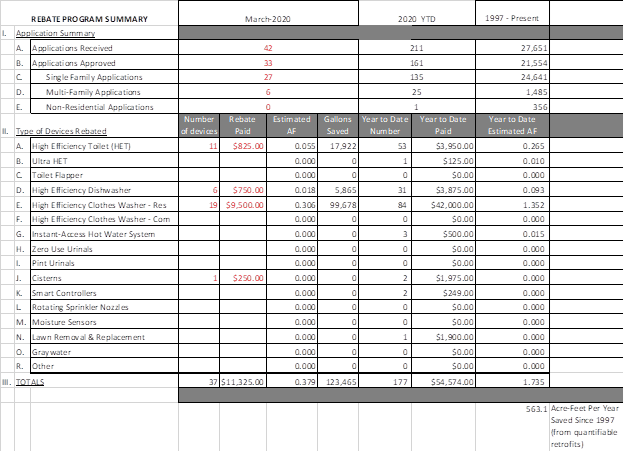Click the Applications Received row label

72,47
